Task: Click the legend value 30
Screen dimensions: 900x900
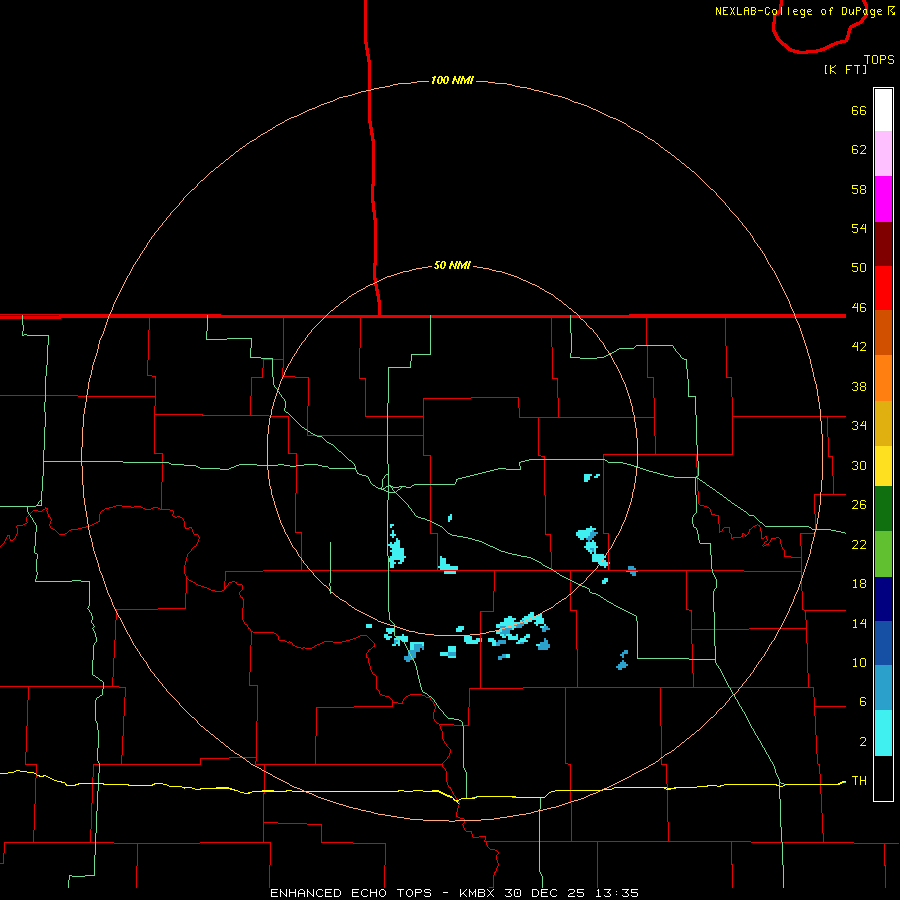Action: click(859, 465)
